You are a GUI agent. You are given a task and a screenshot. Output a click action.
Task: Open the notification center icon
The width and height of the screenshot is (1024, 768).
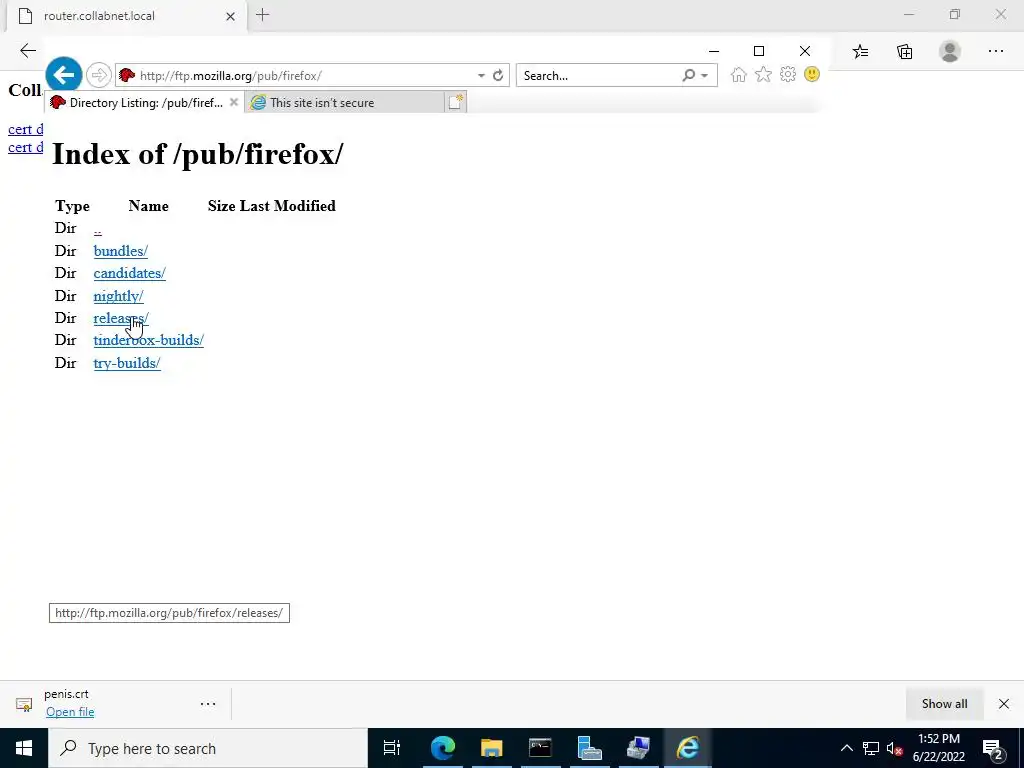pos(993,748)
